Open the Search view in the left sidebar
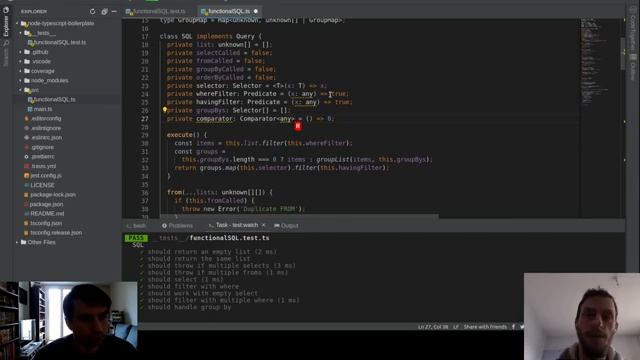This screenshot has height=360, width=640. 6,54
